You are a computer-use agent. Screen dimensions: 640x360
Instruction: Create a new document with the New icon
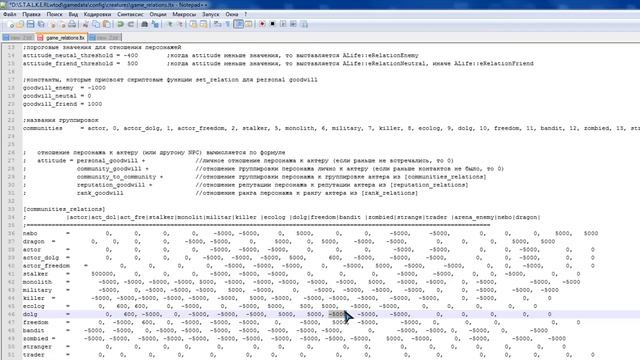coord(11,24)
